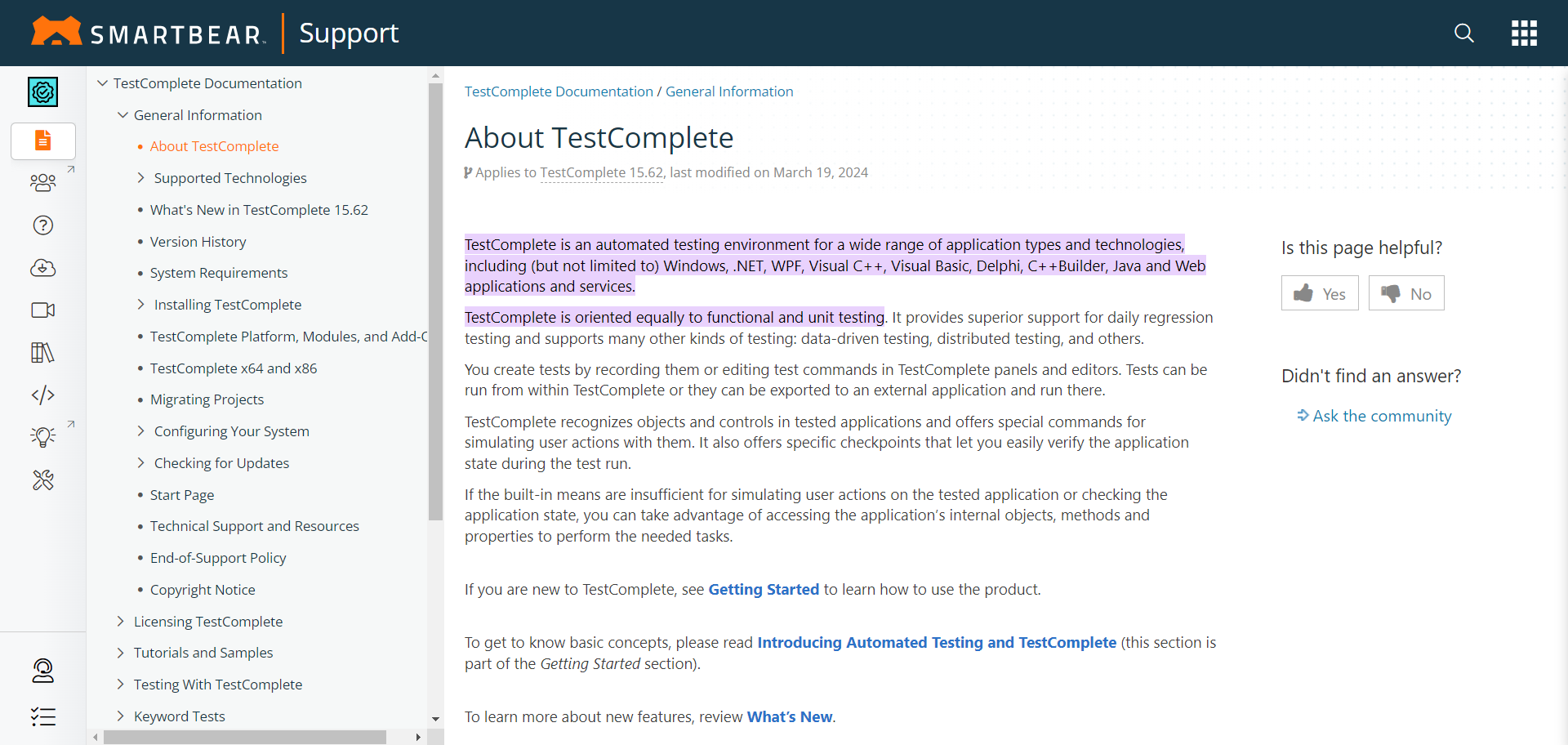
Task: Open Technical Support and Resources
Action: click(x=255, y=526)
